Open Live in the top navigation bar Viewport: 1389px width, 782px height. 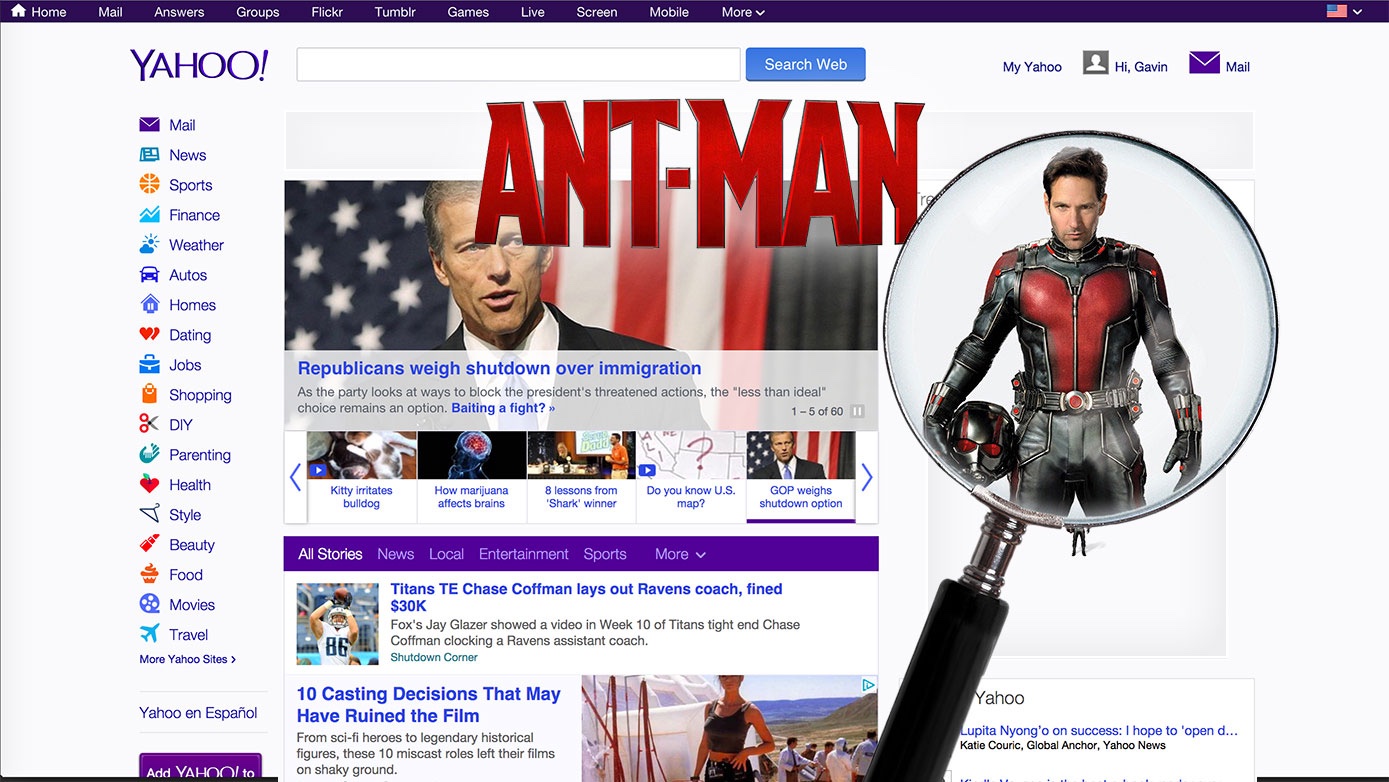pos(533,12)
